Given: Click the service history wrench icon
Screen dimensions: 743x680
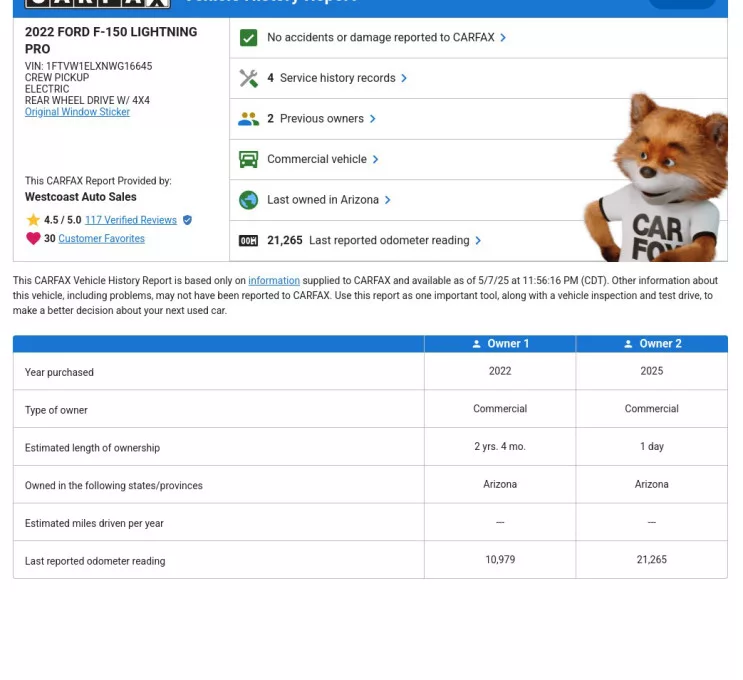Looking at the screenshot, I should click(249, 78).
